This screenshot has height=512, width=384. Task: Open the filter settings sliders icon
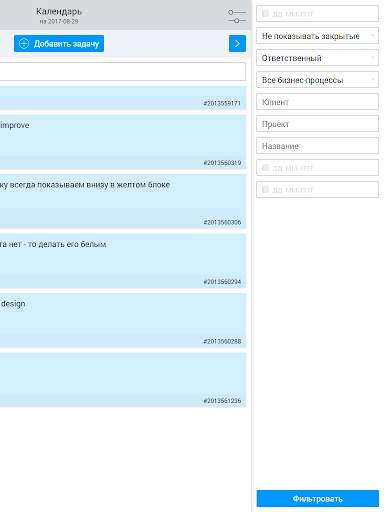237,16
